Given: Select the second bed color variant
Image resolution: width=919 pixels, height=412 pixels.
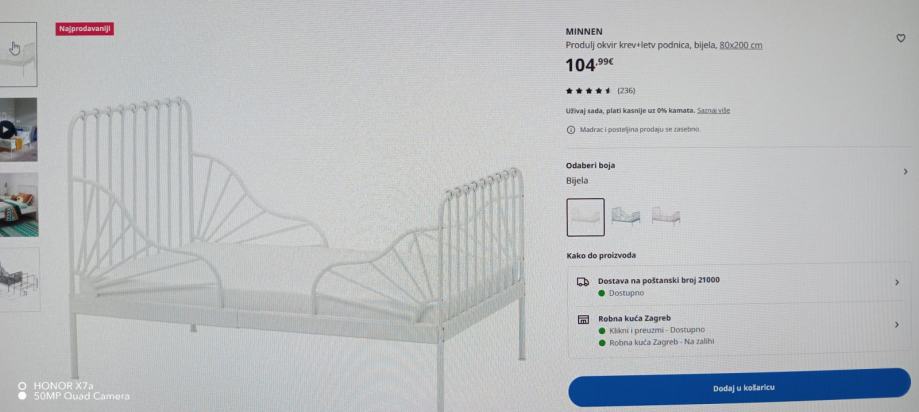Looking at the screenshot, I should click(x=625, y=216).
